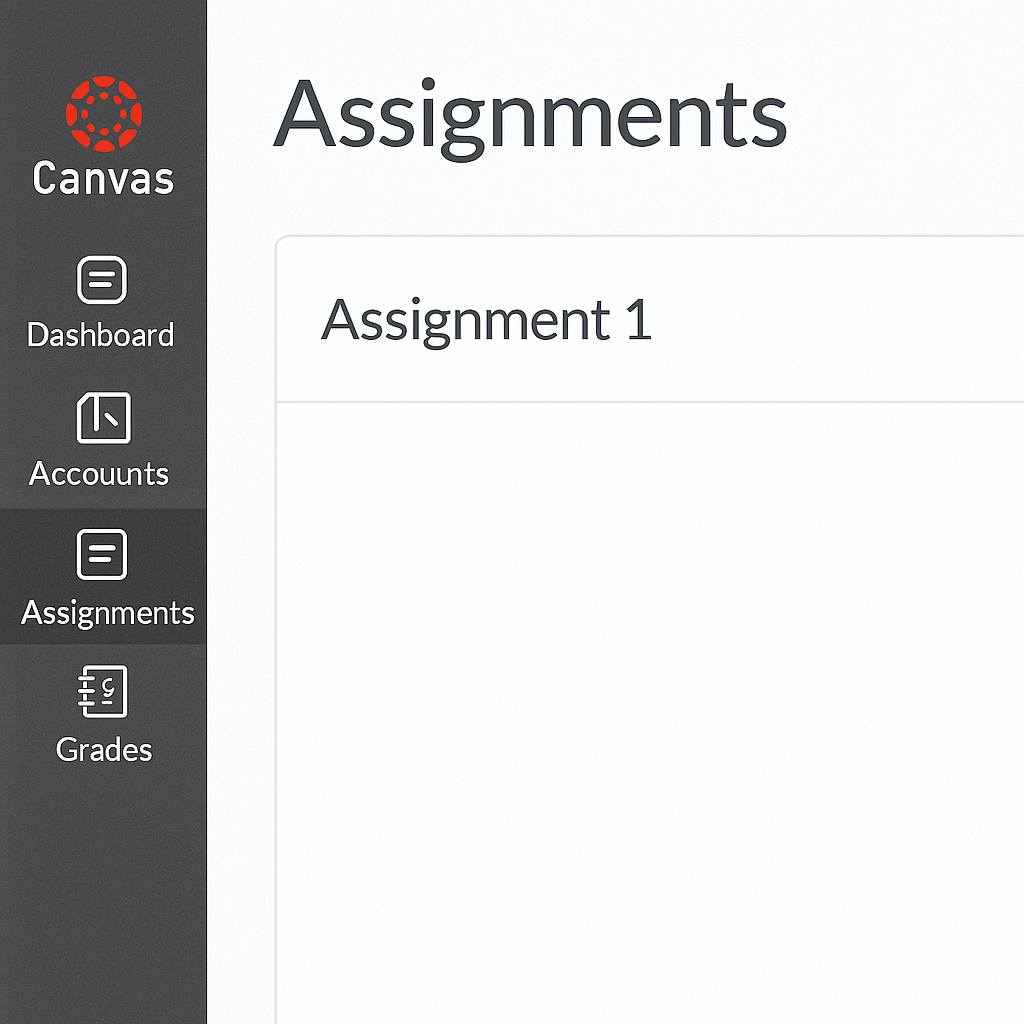Screen dimensions: 1024x1024
Task: Click the Canvas wordmark text
Action: pos(103,179)
